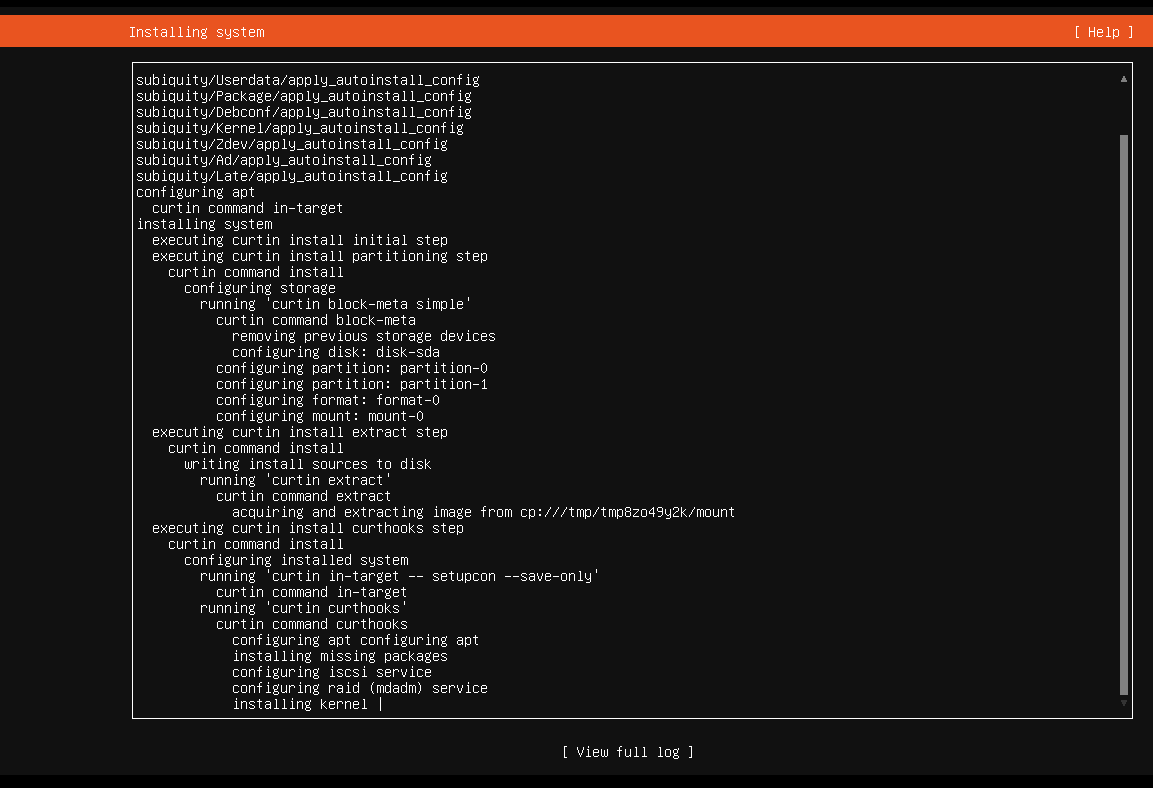Click the 'configuring partition: partition-0' entry
This screenshot has width=1153, height=788.
coord(351,367)
